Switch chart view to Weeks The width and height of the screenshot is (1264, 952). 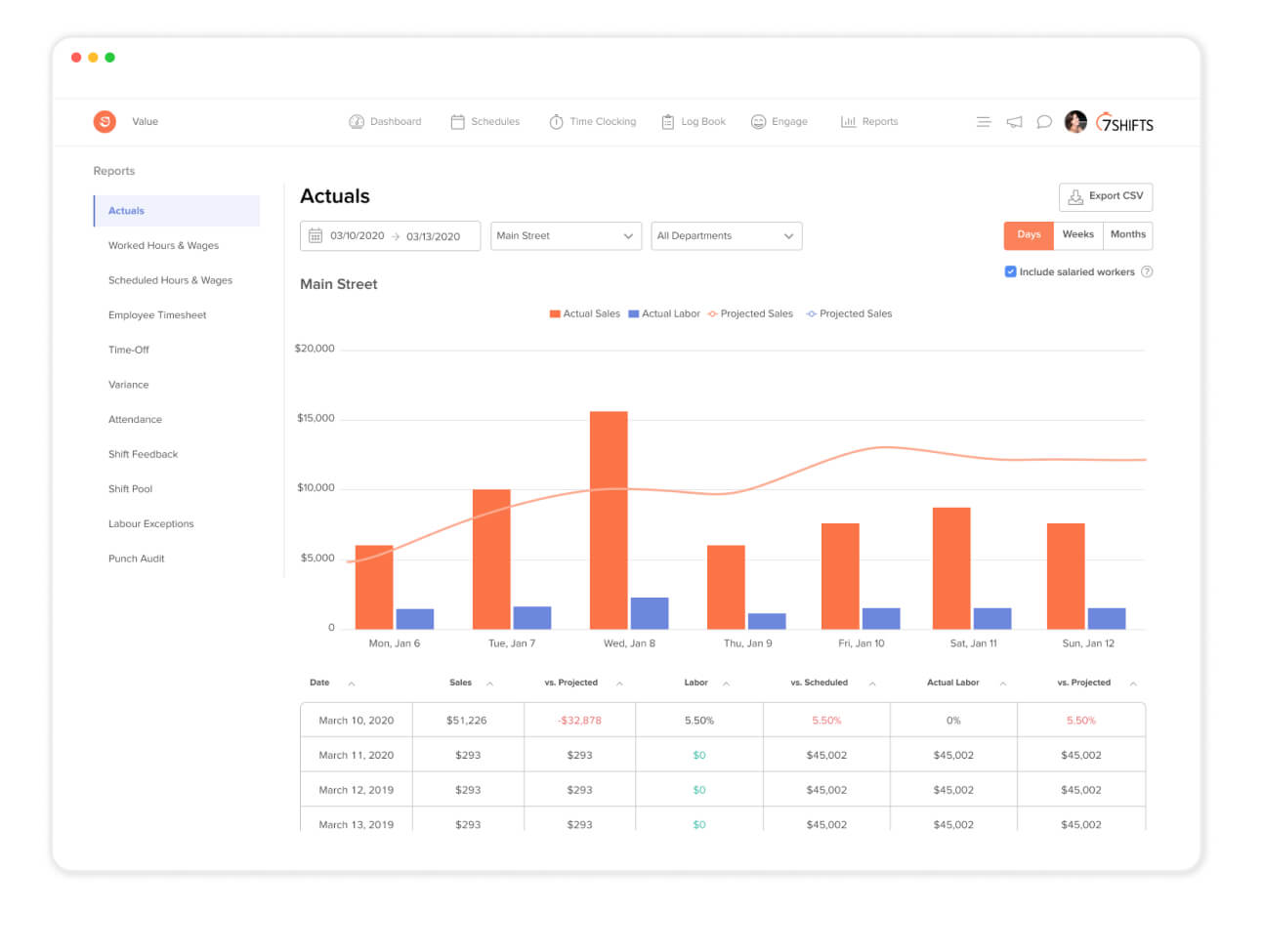(x=1077, y=235)
